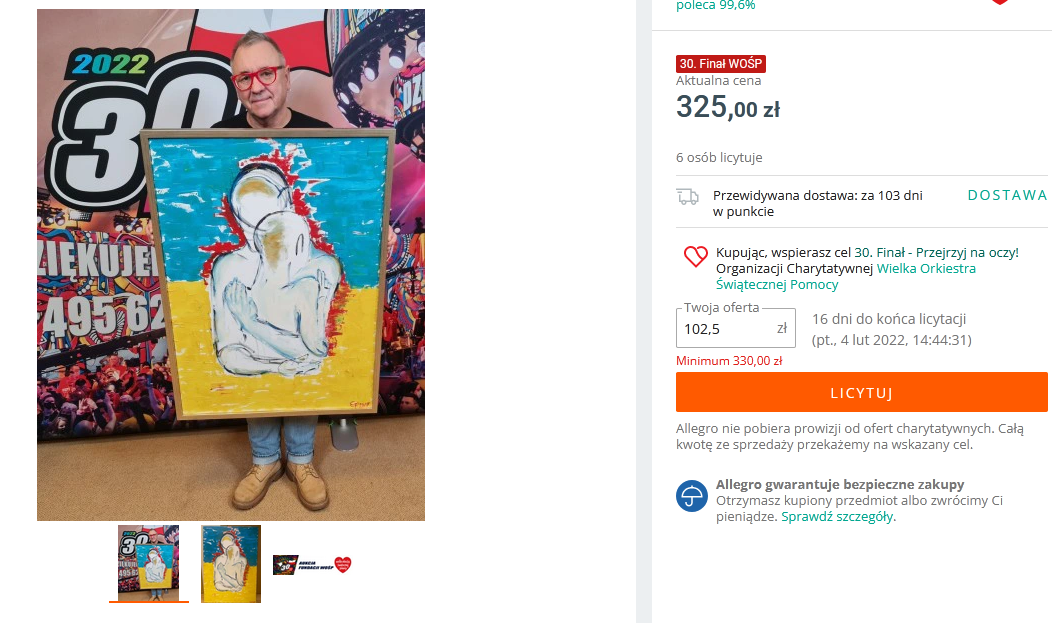Open the 30. Finał - Przejrzyj na oczy! link
The height and width of the screenshot is (623, 1052).
coord(936,253)
